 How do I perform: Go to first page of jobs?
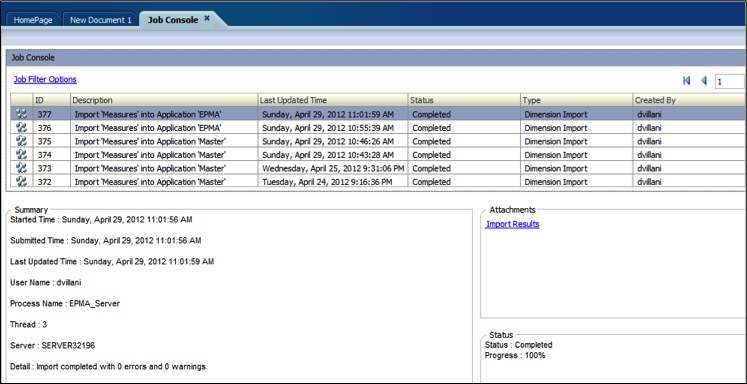click(686, 81)
